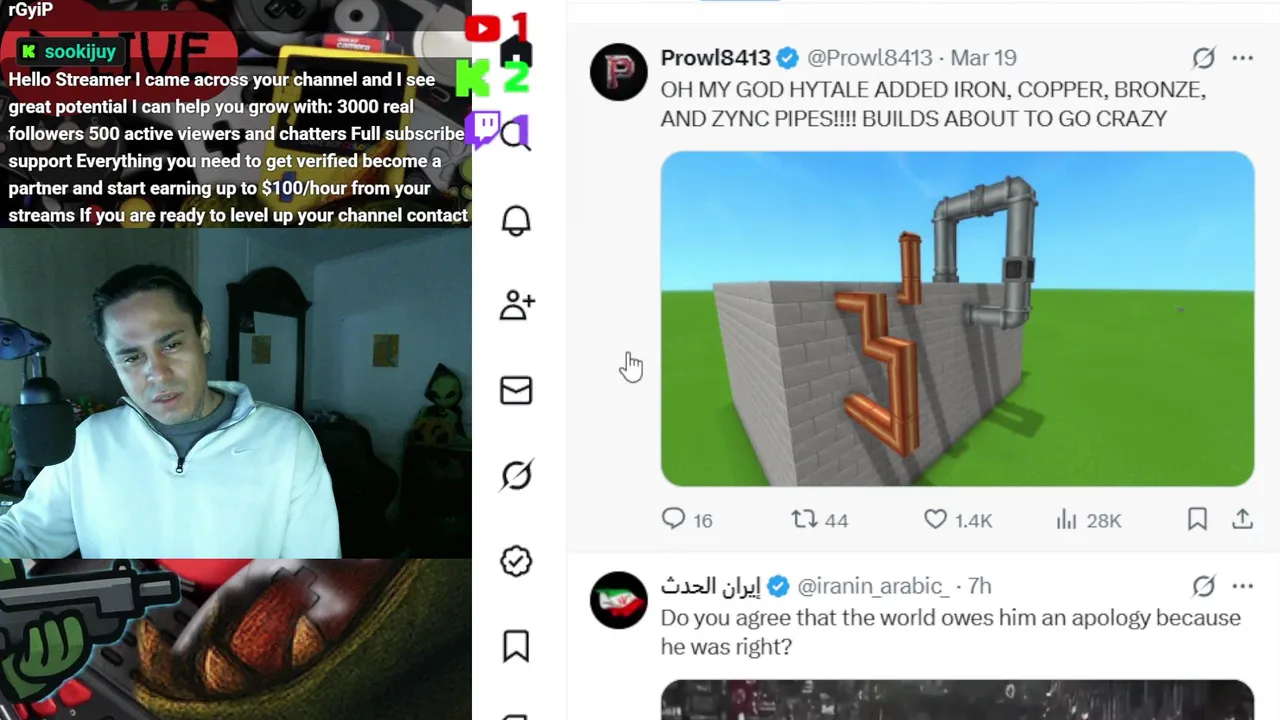The height and width of the screenshot is (720, 1280).
Task: Open the search magnifier in sidebar
Action: coord(516,135)
